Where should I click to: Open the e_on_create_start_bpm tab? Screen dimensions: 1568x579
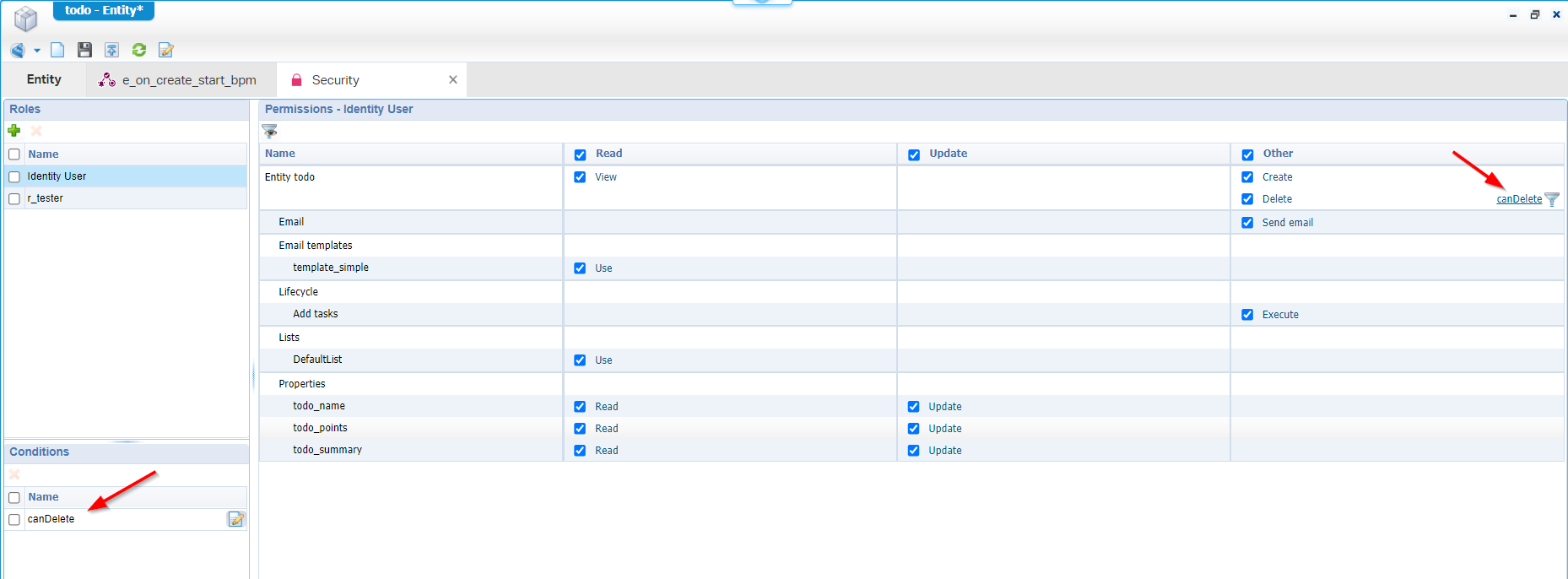[x=179, y=80]
